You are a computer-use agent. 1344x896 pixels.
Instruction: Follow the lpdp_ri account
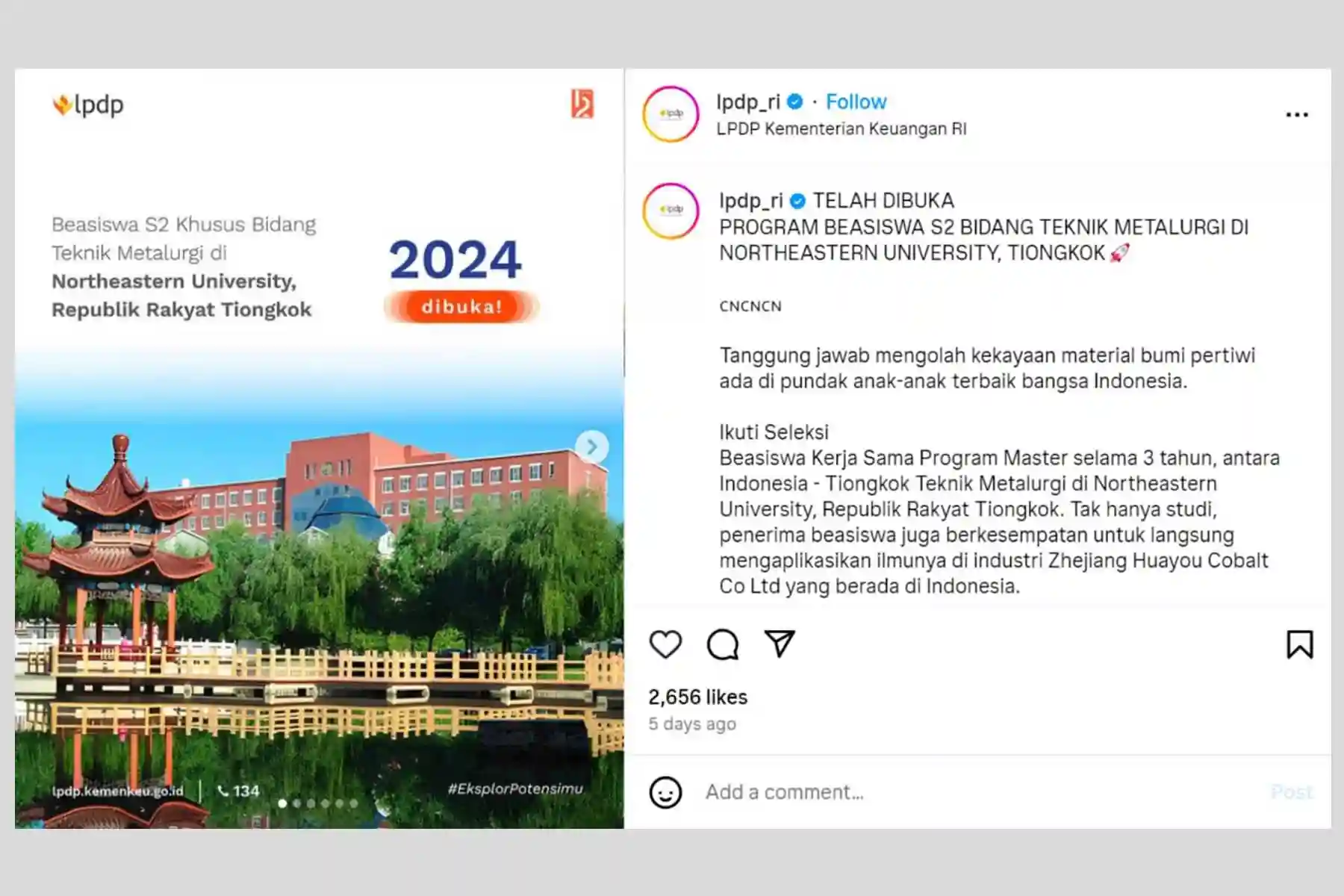tap(856, 102)
